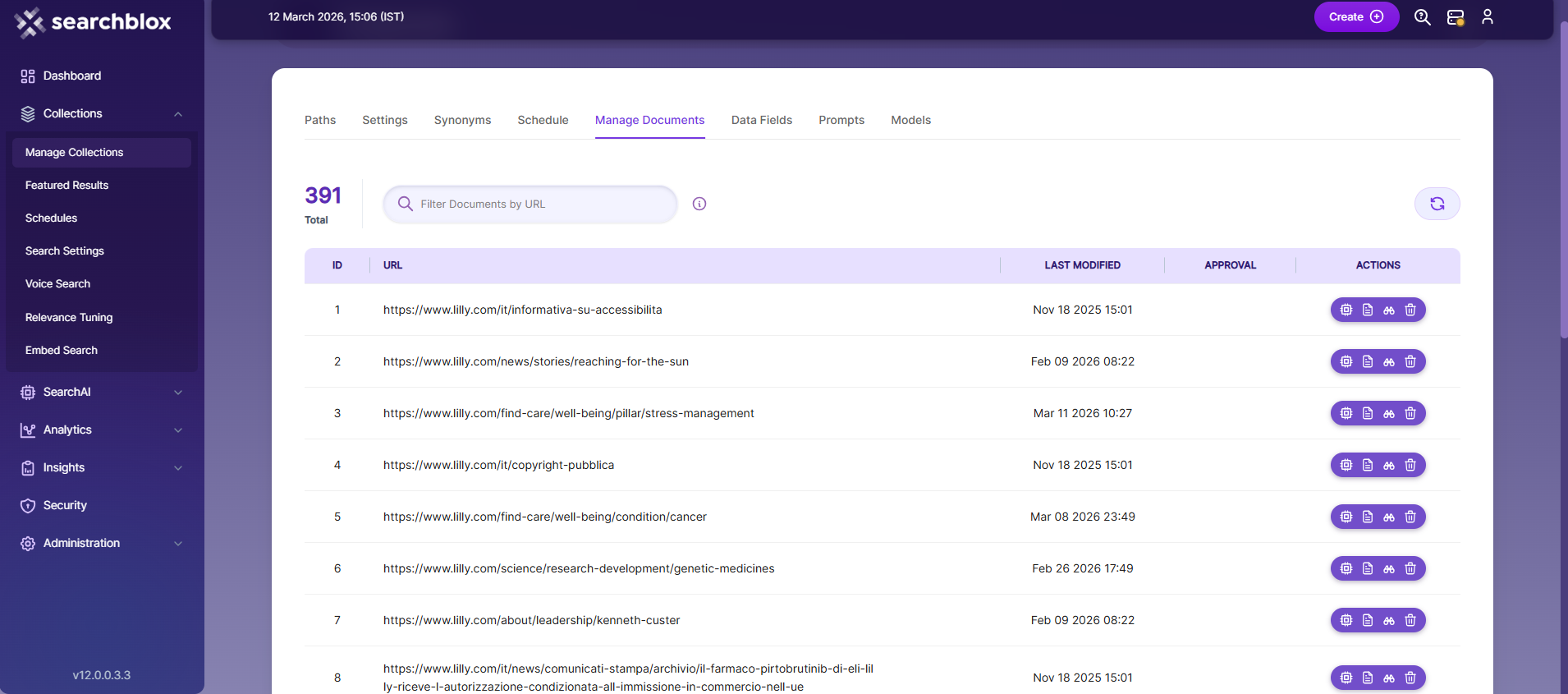Click the '391' total count

pyautogui.click(x=323, y=195)
